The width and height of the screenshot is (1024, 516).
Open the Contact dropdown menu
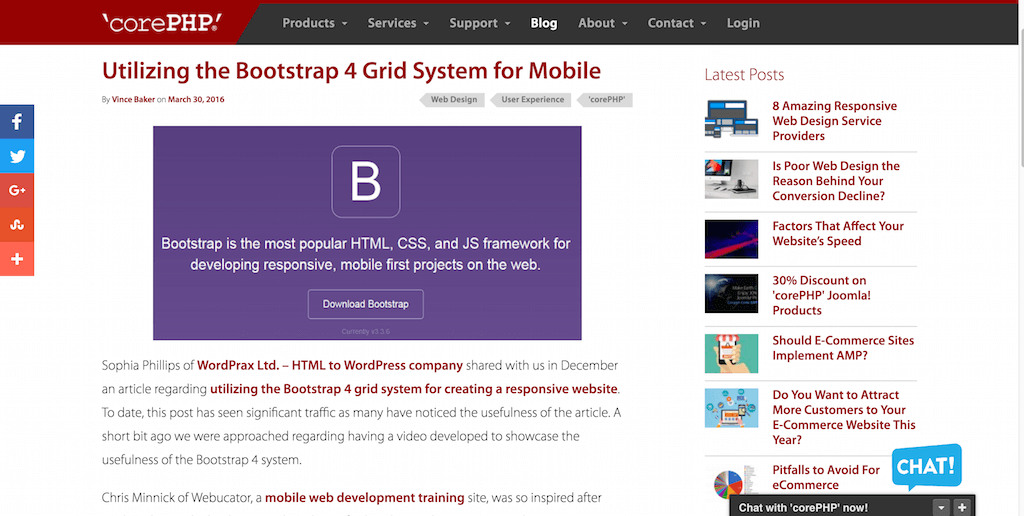(x=677, y=23)
